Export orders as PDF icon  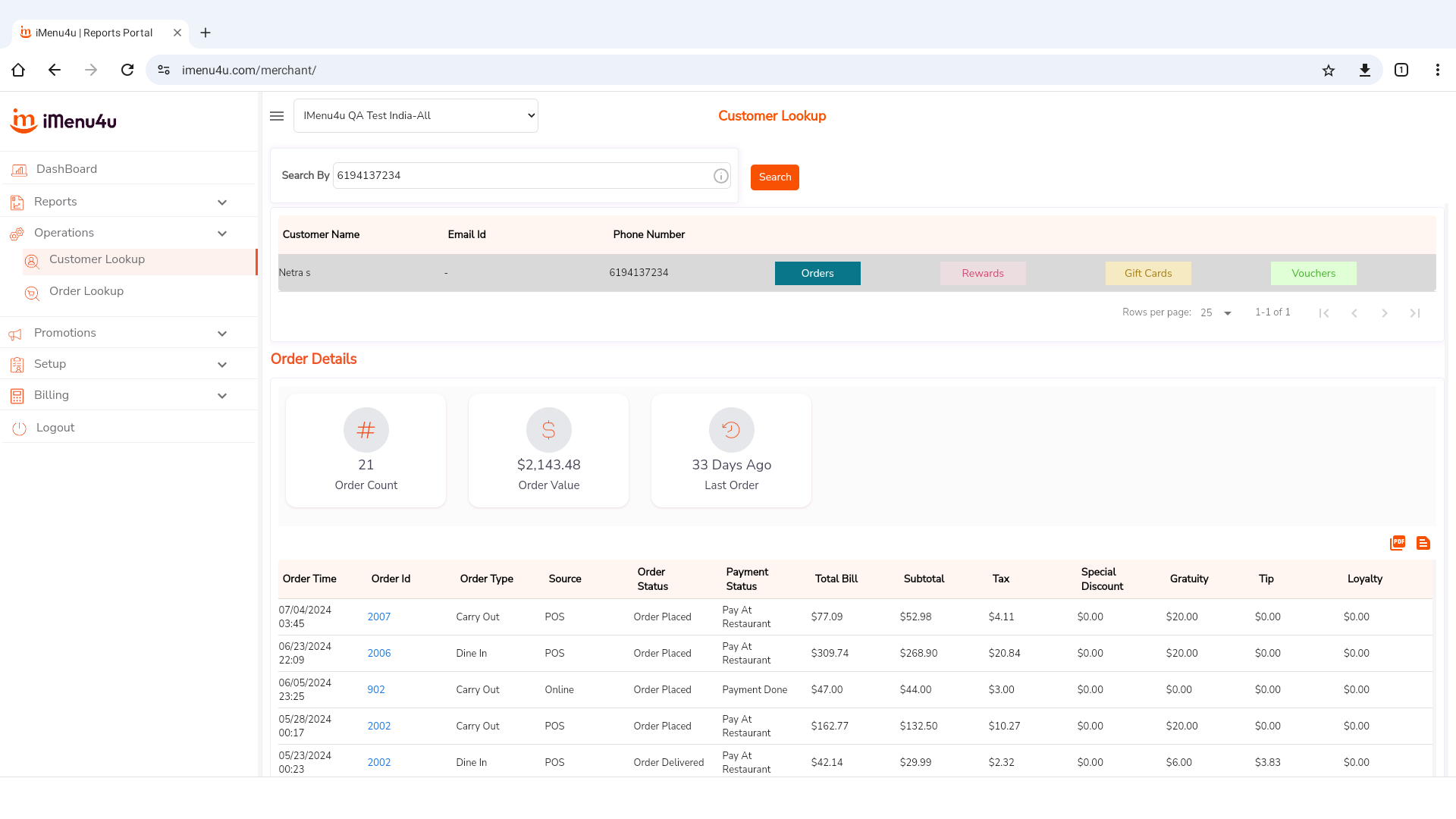pyautogui.click(x=1398, y=543)
